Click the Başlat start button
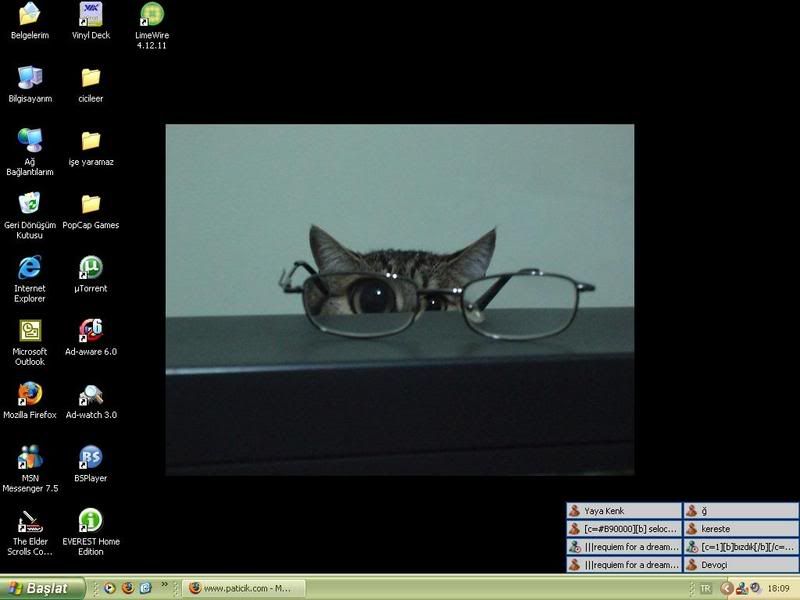The image size is (800, 600). (x=38, y=588)
